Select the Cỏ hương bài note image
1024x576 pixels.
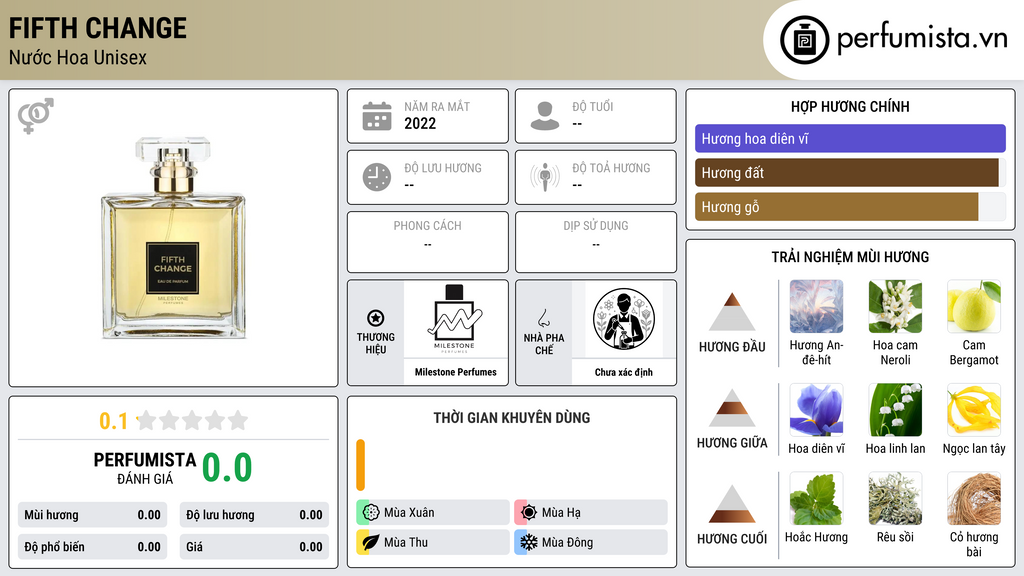974,498
